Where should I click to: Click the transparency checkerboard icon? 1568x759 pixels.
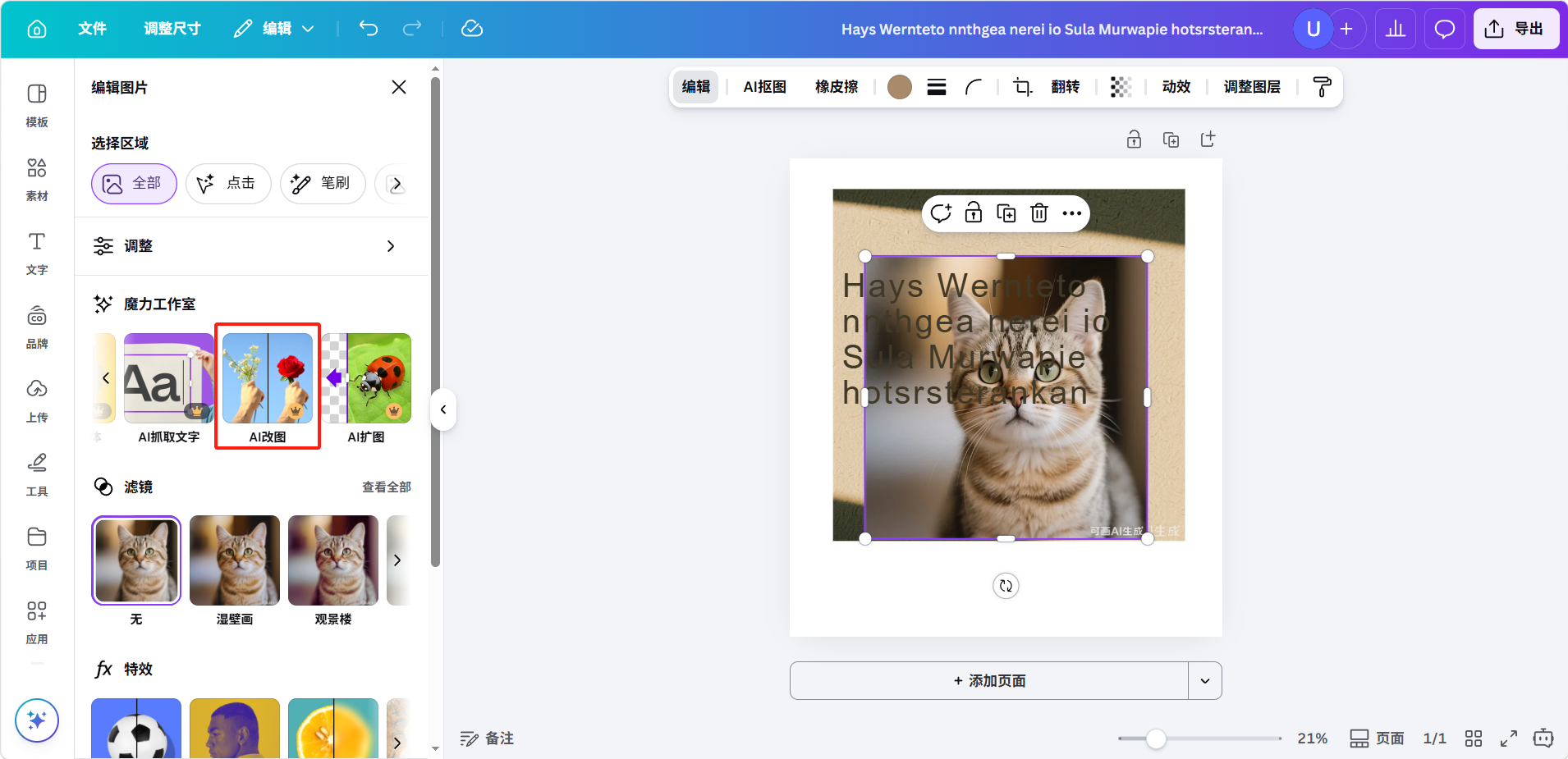coord(1121,87)
